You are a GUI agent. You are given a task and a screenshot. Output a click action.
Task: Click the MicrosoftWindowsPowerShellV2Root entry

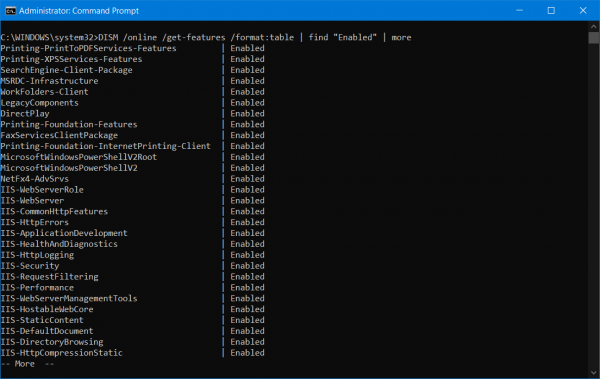(x=79, y=157)
